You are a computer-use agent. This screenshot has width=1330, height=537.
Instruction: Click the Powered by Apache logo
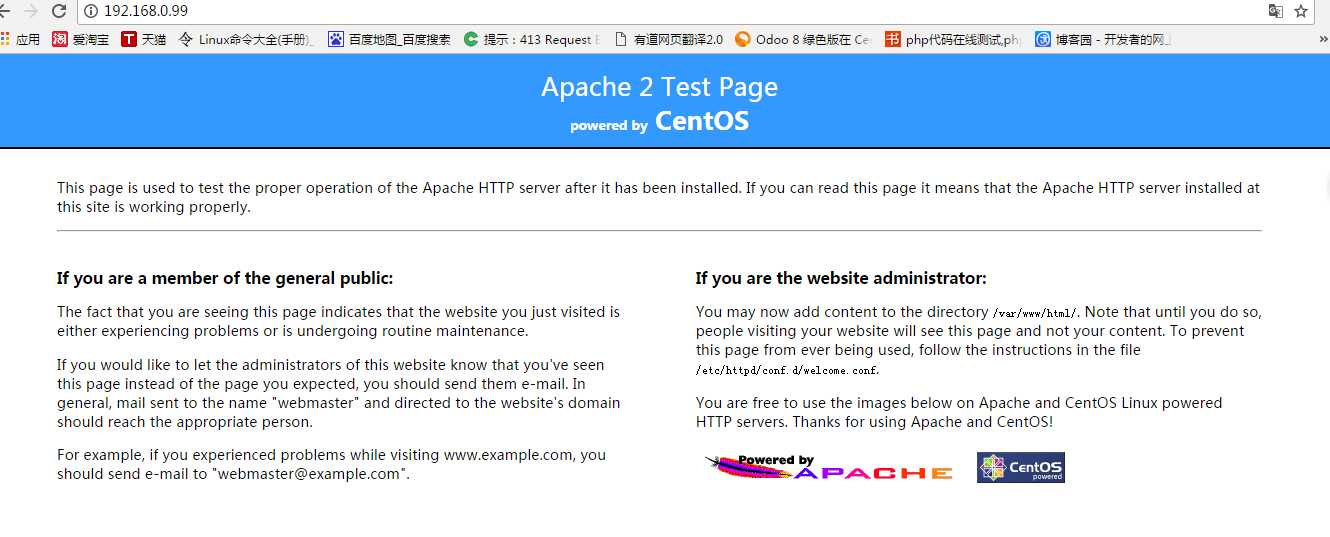(828, 467)
